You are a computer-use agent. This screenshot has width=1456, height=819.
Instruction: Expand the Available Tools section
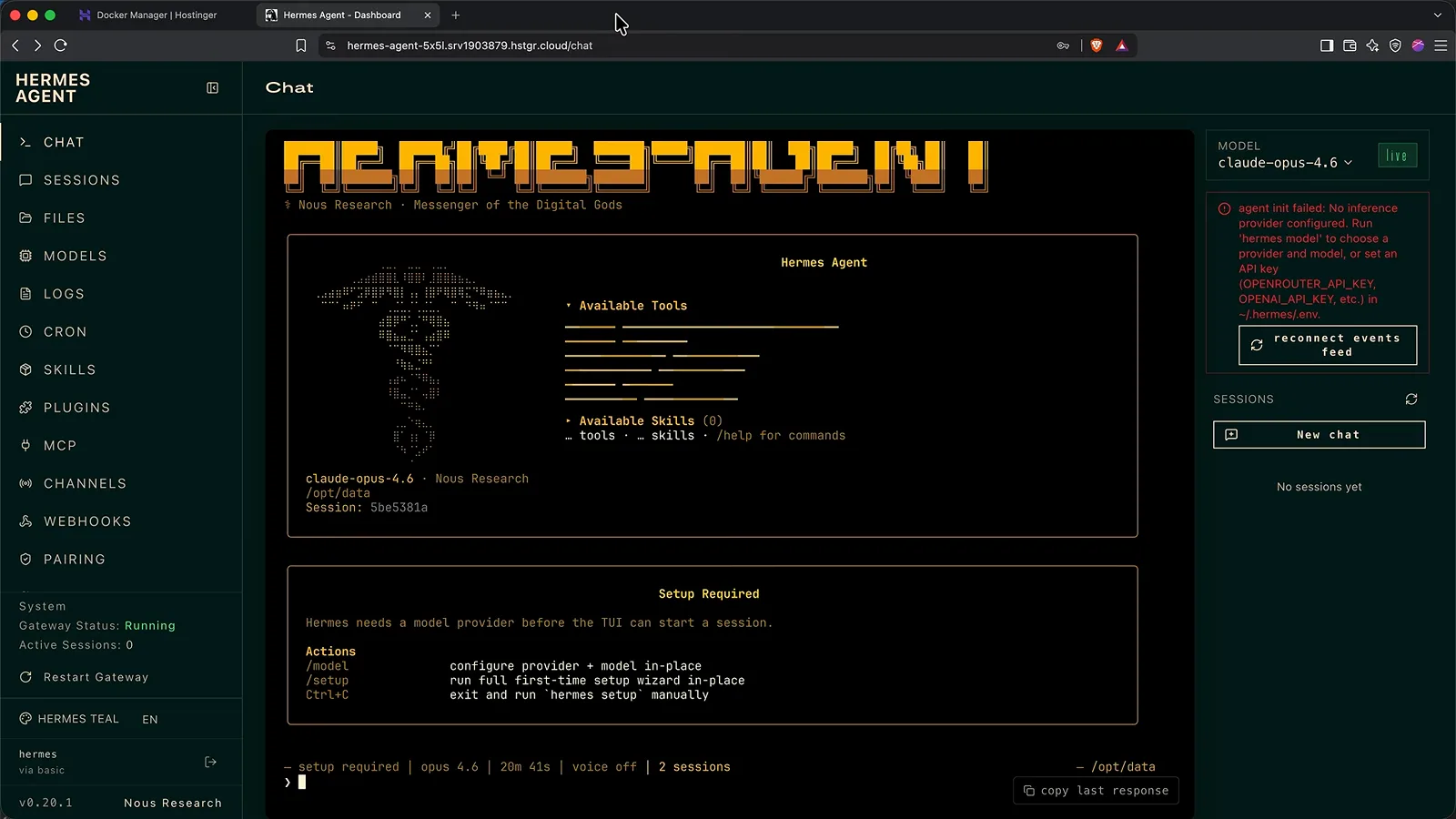626,306
